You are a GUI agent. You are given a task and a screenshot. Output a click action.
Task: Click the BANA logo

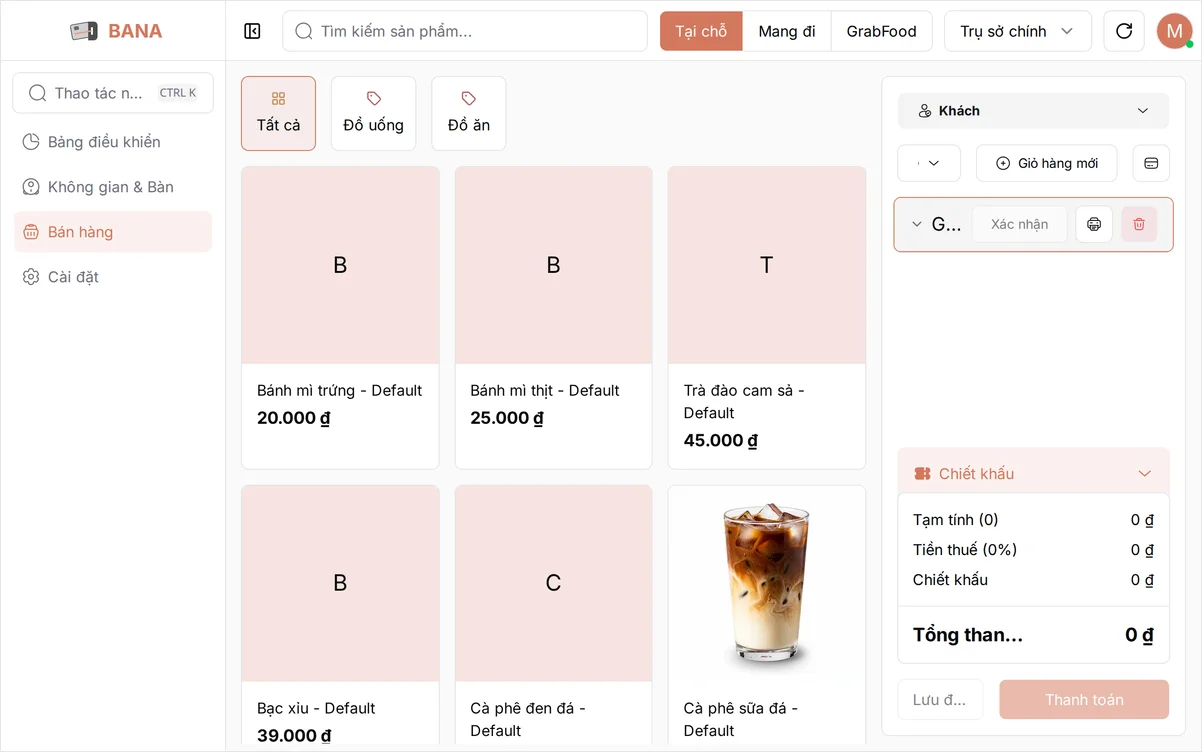[116, 31]
